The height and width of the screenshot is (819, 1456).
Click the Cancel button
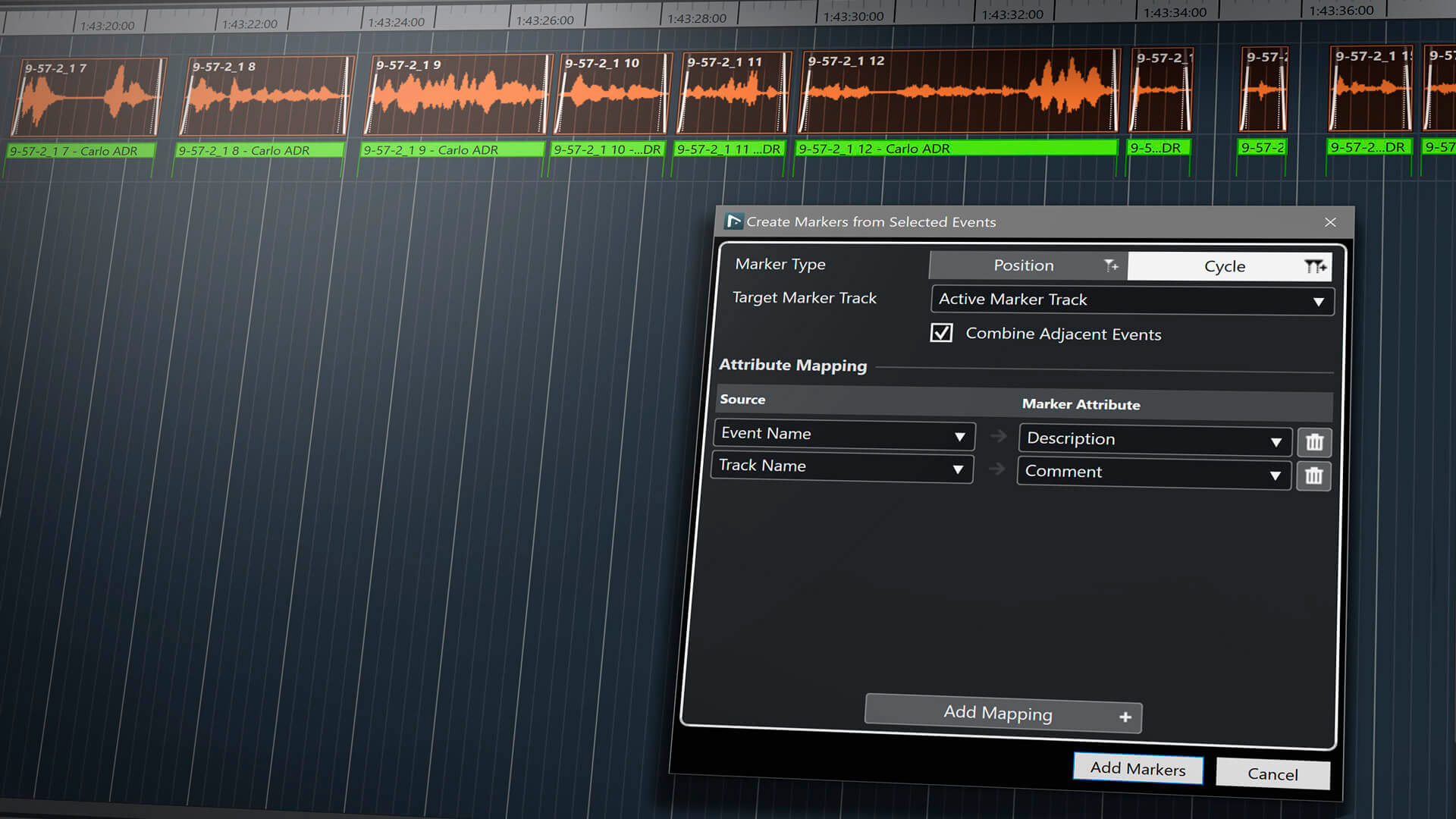click(x=1272, y=774)
